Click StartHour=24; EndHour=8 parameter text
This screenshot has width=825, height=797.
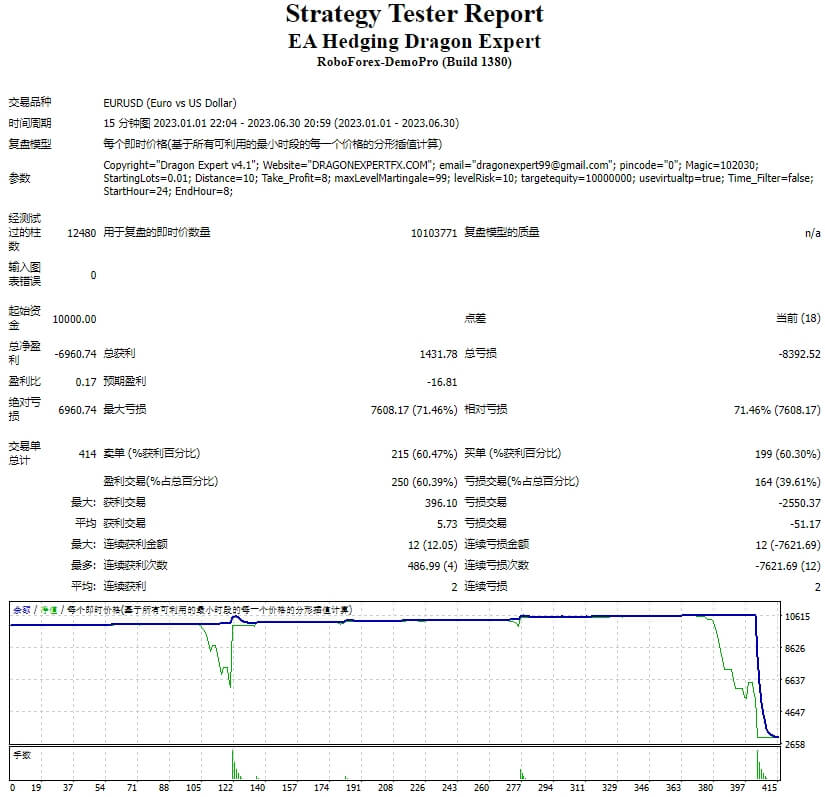click(168, 191)
